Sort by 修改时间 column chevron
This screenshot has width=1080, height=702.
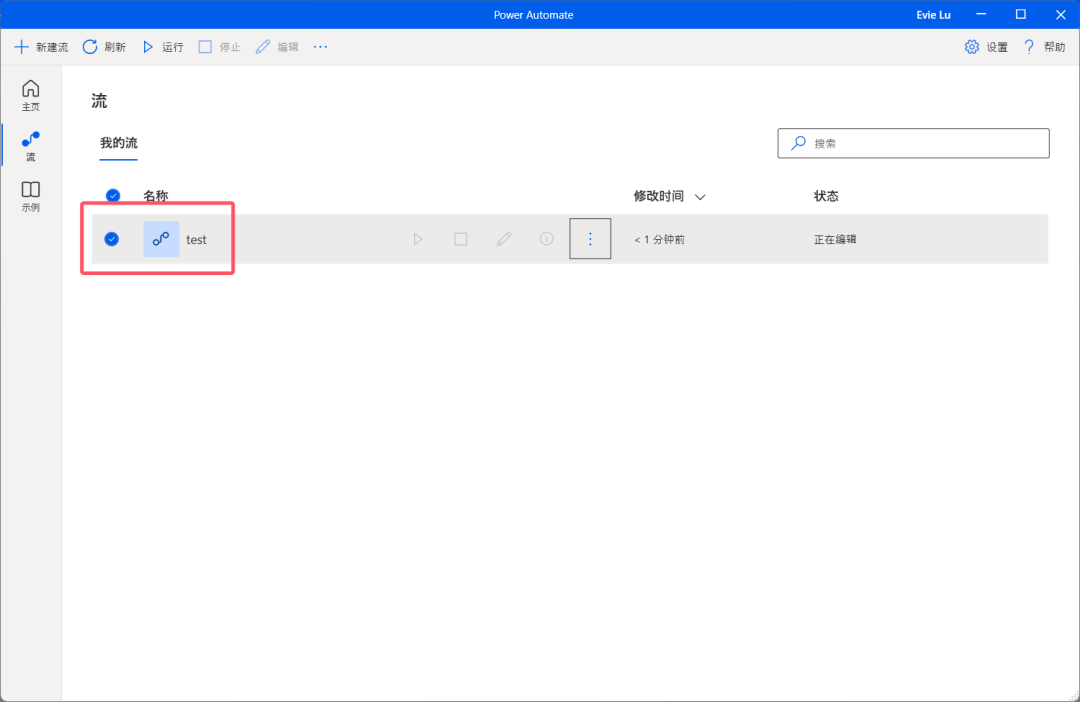[x=700, y=197]
